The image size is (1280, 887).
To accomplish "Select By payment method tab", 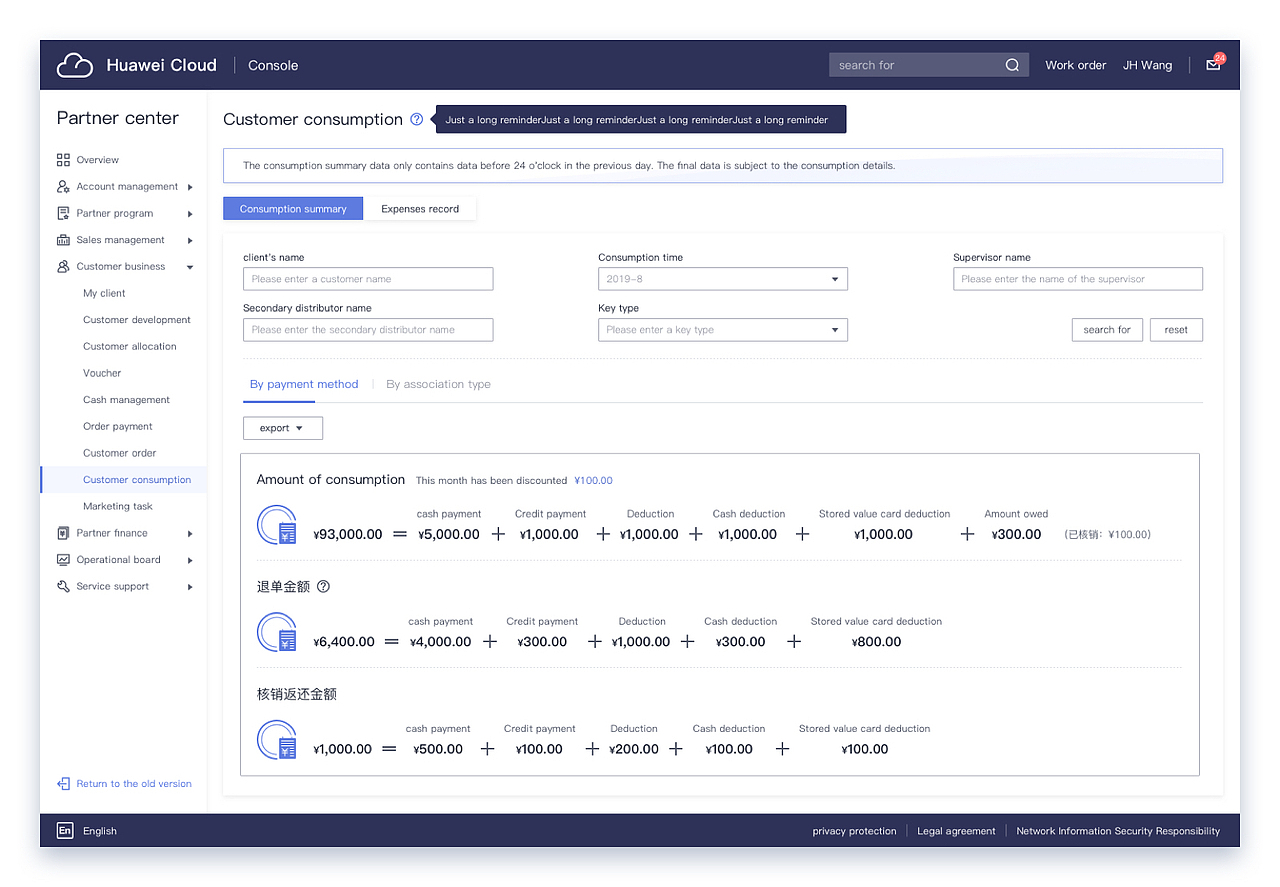I will coord(304,384).
